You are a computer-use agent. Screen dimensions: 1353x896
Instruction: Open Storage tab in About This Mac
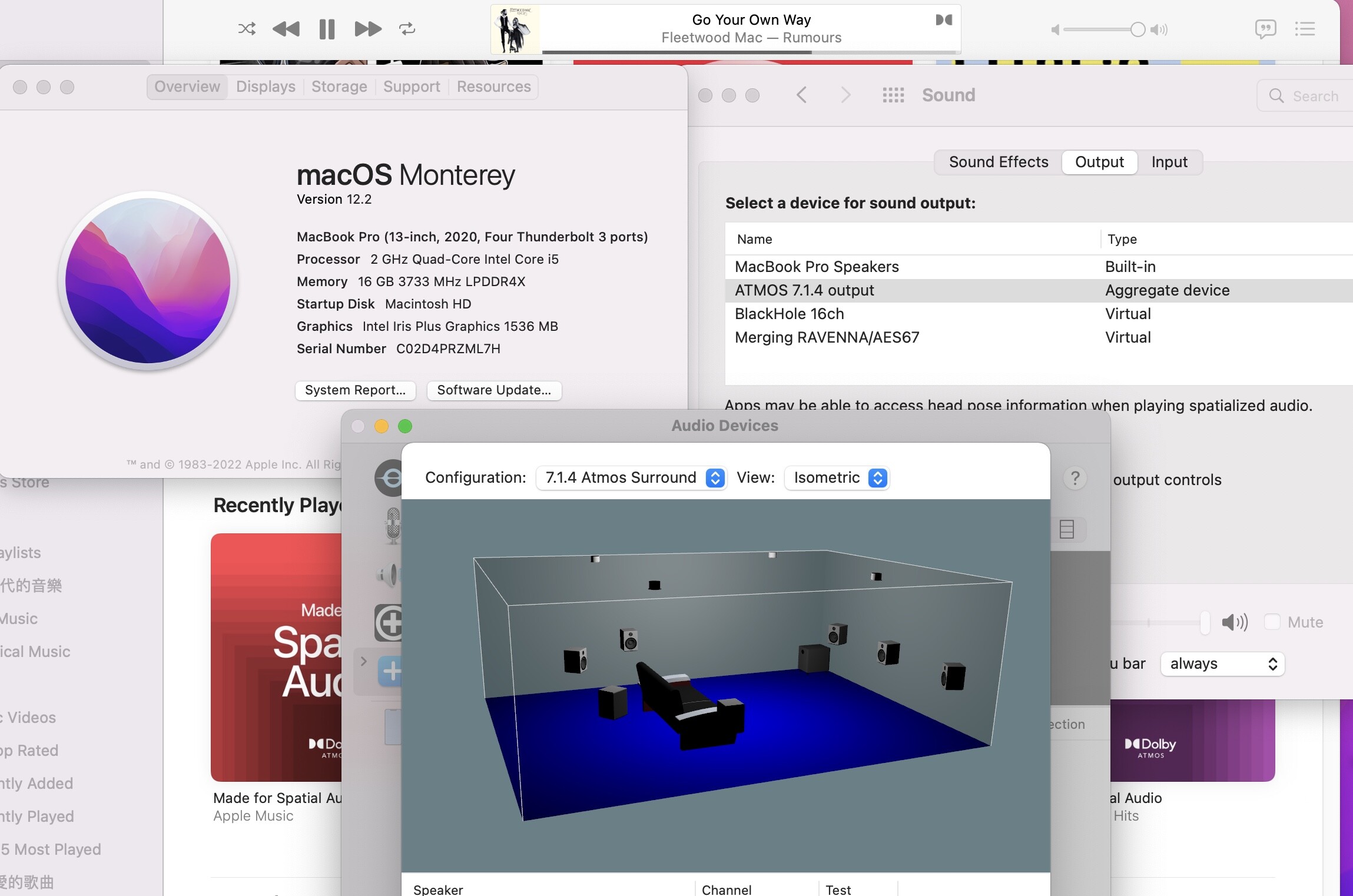(339, 87)
